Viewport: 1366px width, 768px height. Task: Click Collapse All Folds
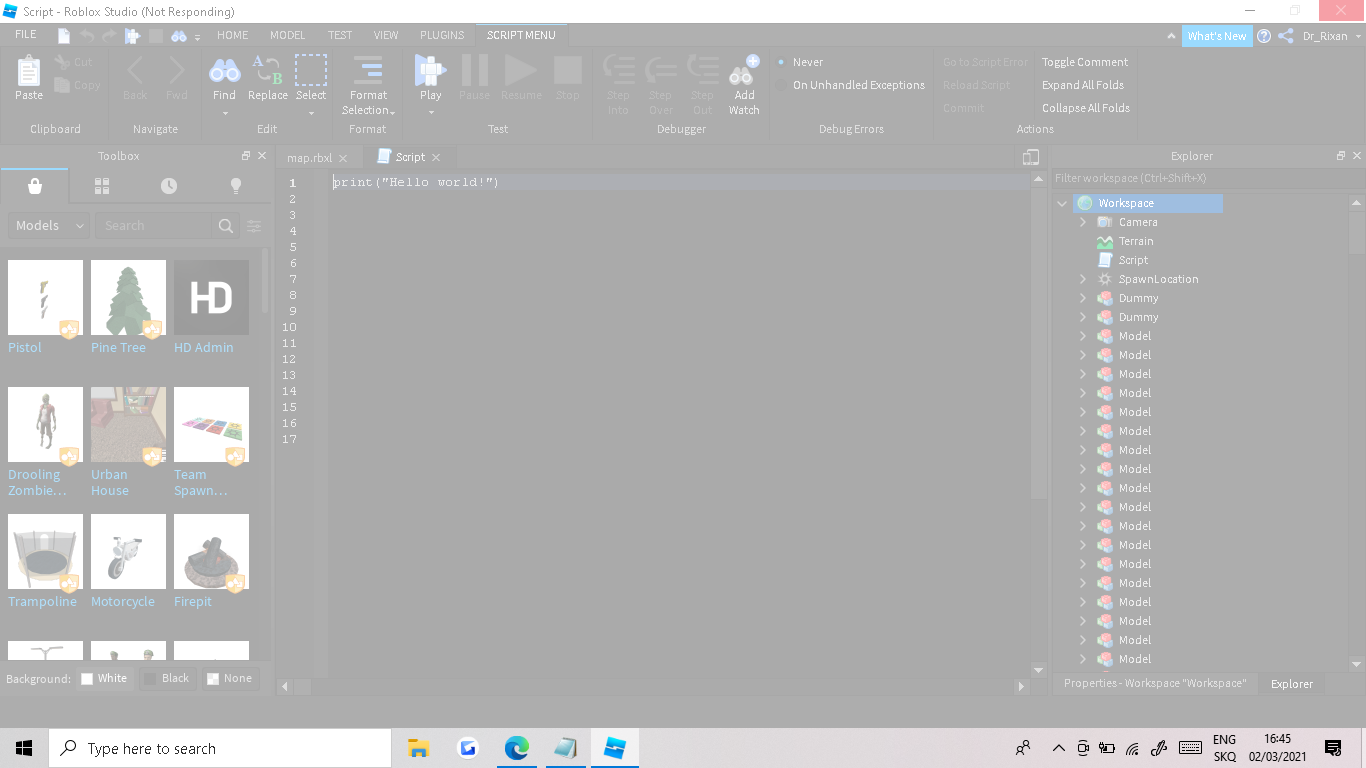[1086, 108]
